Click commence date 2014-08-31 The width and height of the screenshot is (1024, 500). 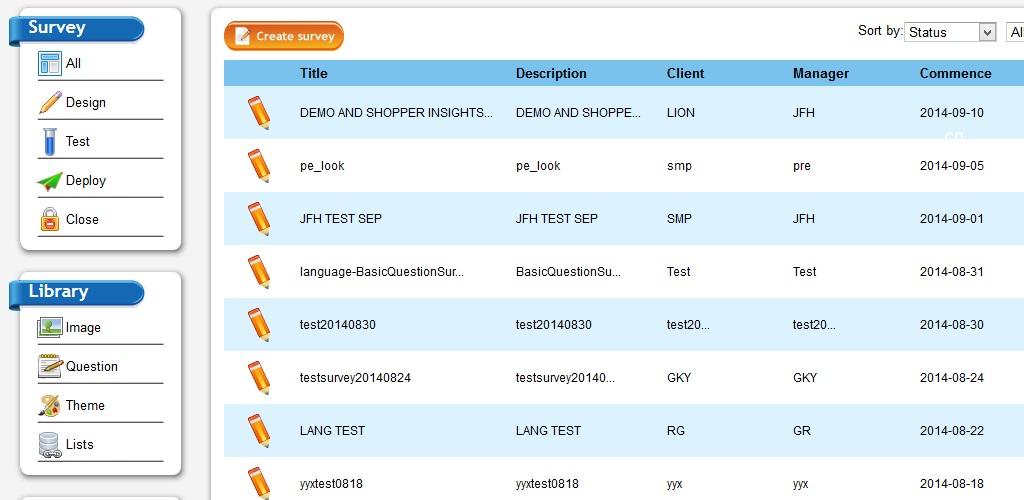pos(952,272)
